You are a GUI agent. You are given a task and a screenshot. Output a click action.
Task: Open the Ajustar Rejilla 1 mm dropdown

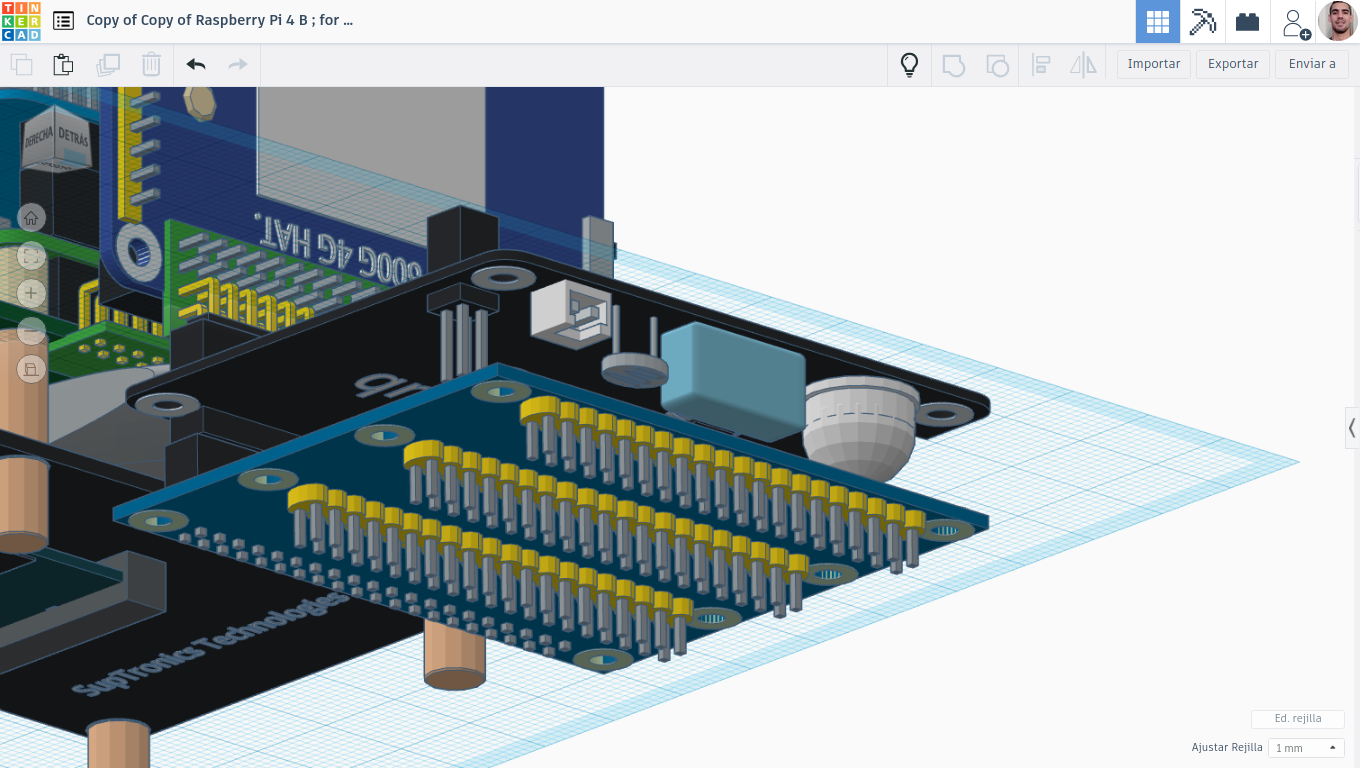click(1306, 748)
